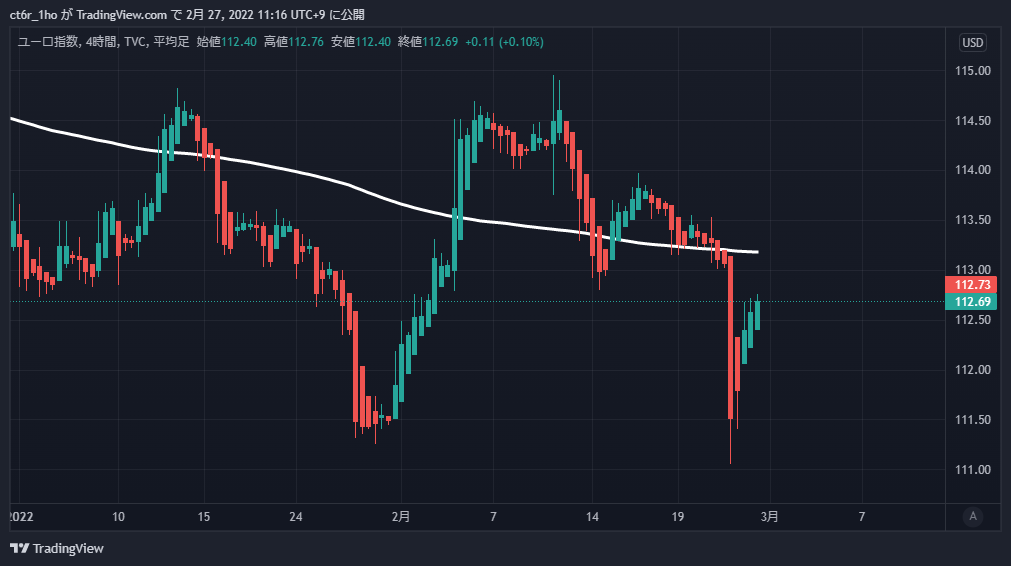Open the USD currency selector
Image resolution: width=1011 pixels, height=566 pixels.
click(972, 43)
